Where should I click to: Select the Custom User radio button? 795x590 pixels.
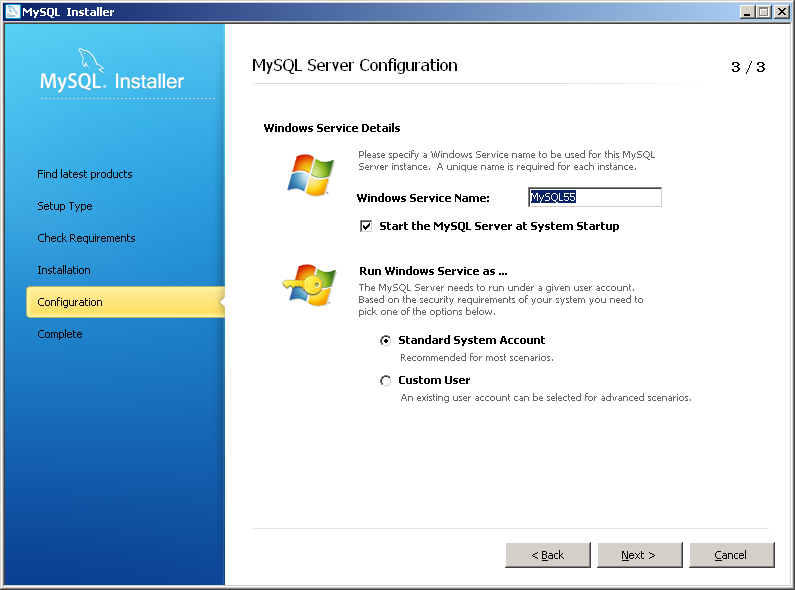coord(386,381)
